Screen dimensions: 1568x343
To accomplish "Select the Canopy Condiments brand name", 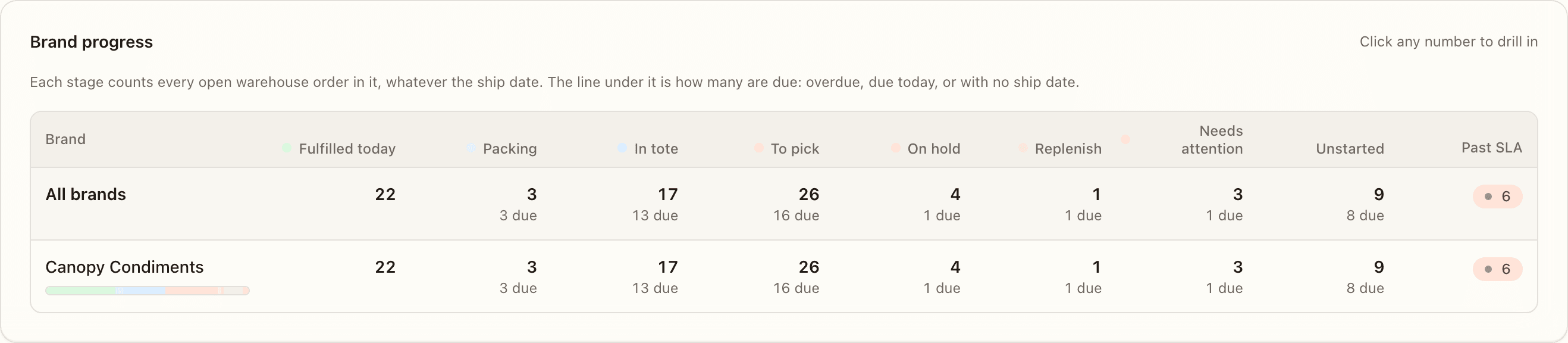I will 124,267.
